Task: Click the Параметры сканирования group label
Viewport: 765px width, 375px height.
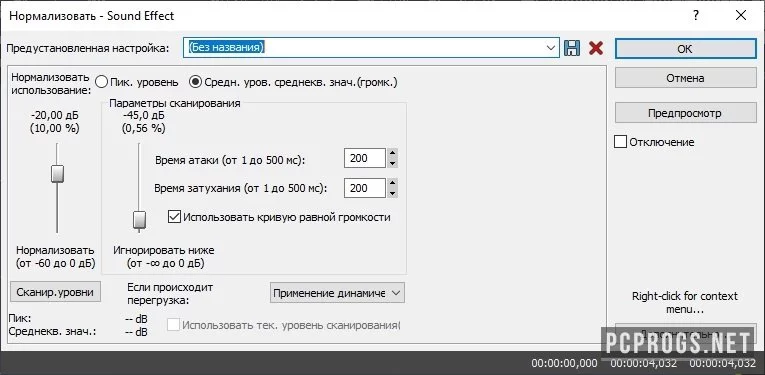Action: pyautogui.click(x=175, y=103)
